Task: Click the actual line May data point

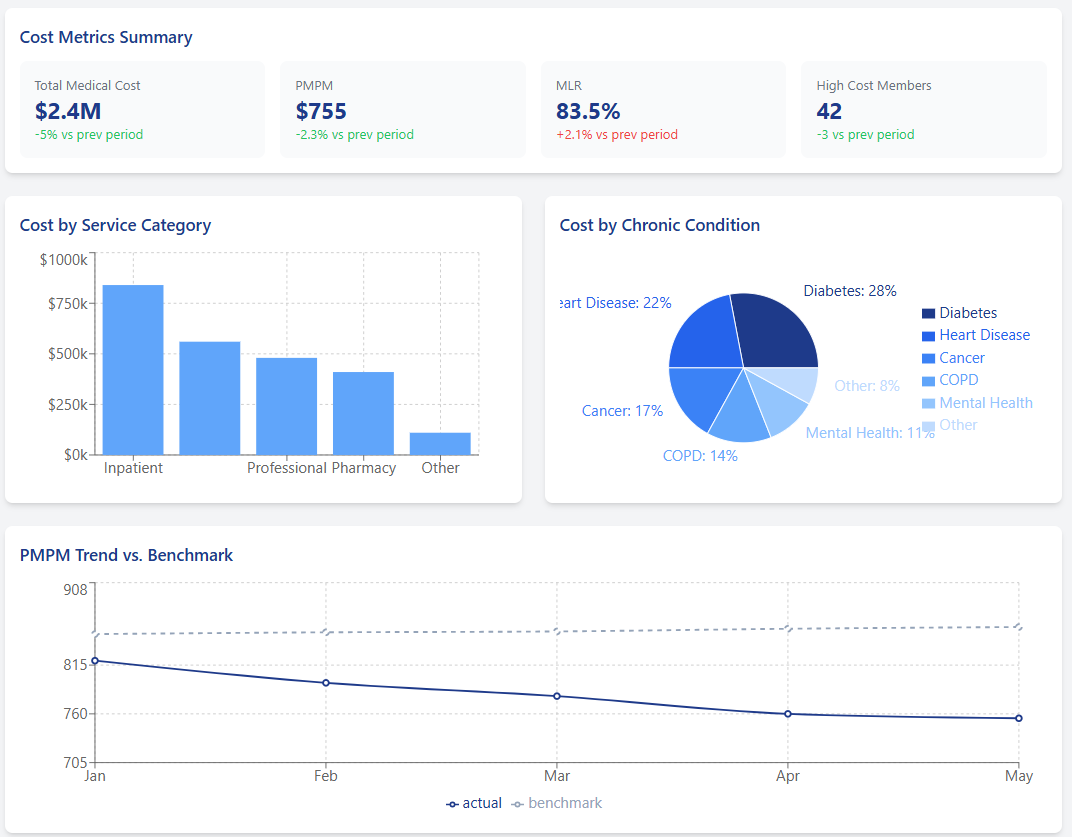Action: pos(1019,718)
